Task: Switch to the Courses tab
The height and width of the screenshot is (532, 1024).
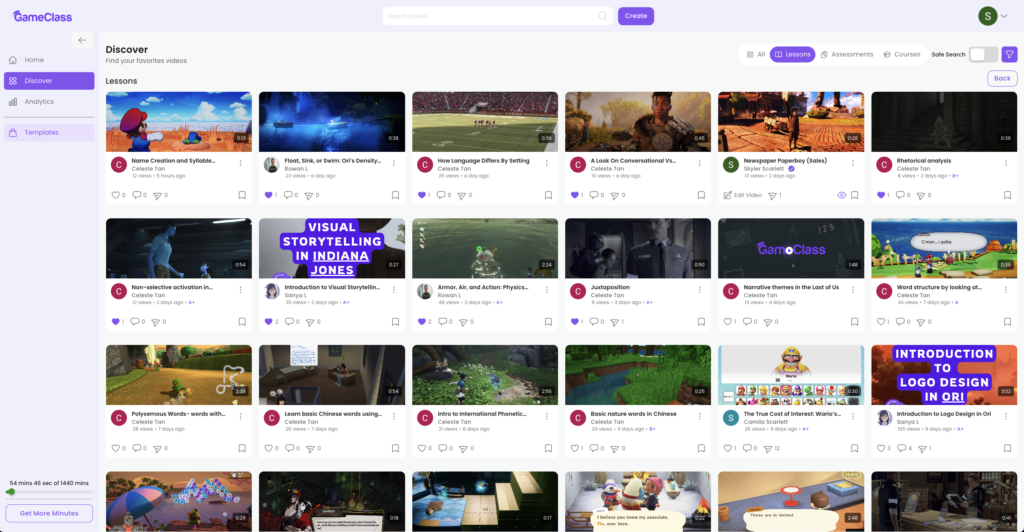Action: coord(902,54)
